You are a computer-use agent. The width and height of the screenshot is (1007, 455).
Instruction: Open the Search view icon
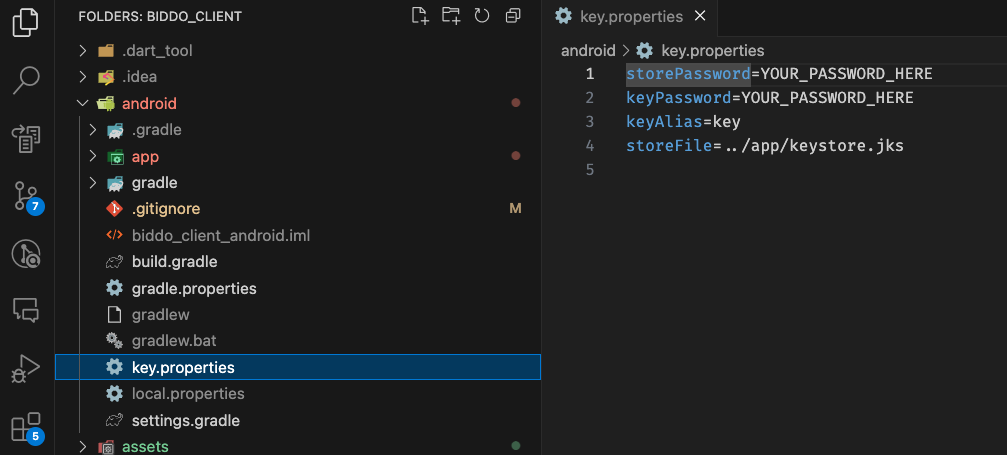[x=26, y=80]
